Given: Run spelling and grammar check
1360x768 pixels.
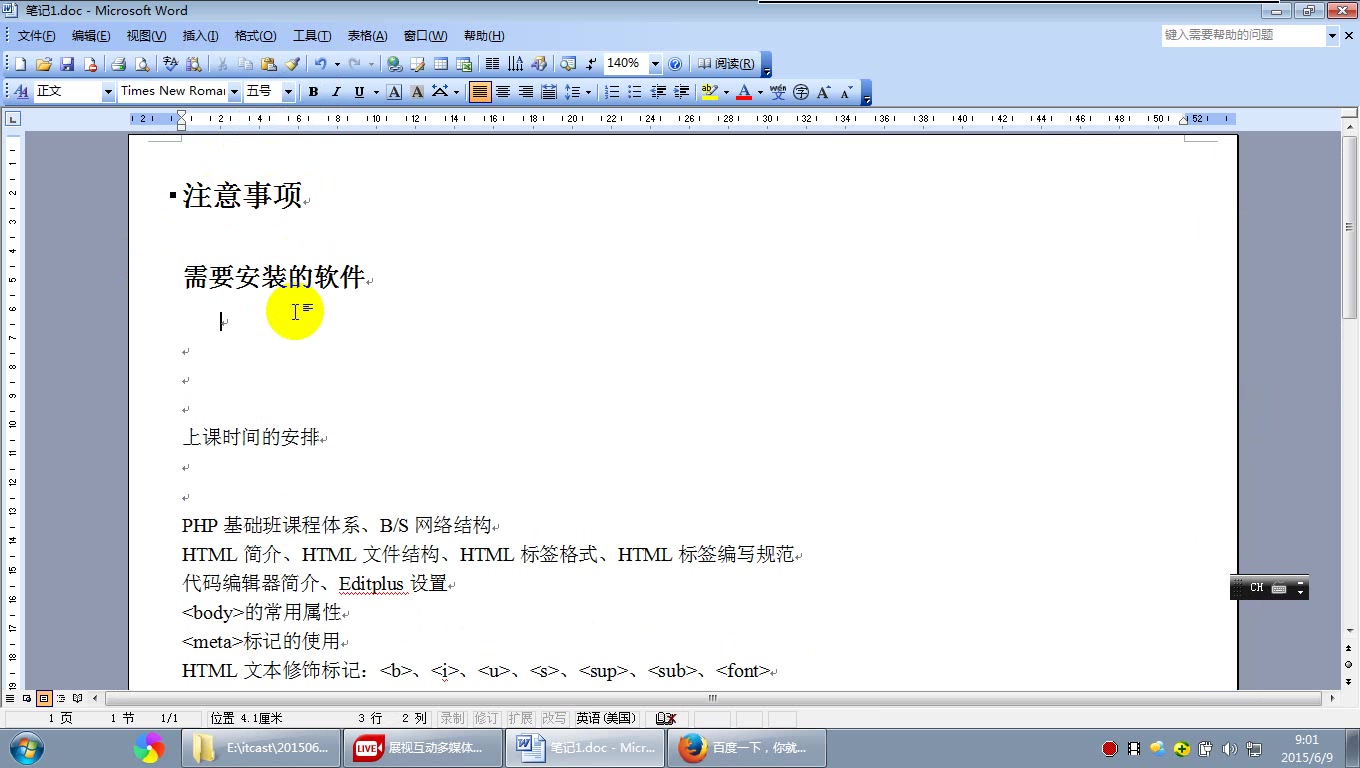Looking at the screenshot, I should (170, 64).
